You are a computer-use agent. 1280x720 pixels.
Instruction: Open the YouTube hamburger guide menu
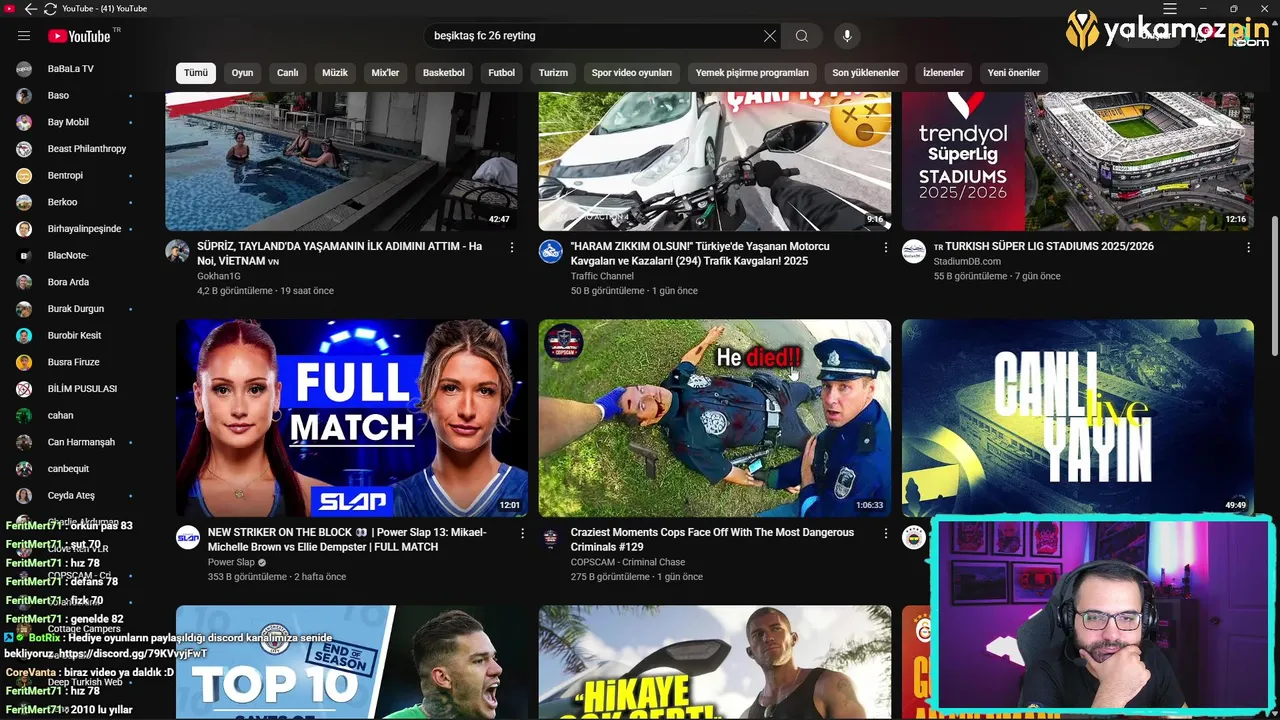tap(24, 36)
